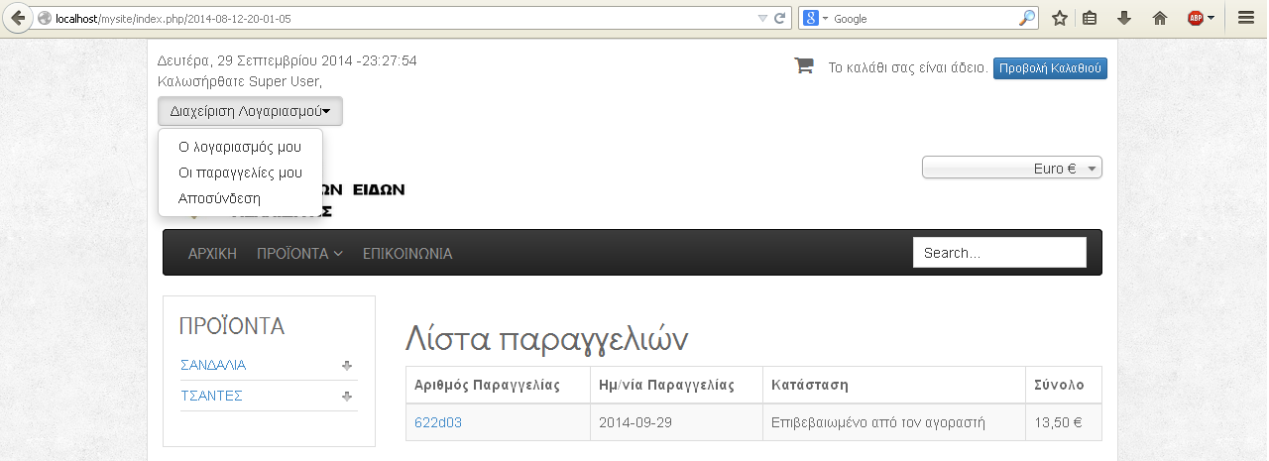The width and height of the screenshot is (1269, 461).
Task: Click the shopping cart icon
Action: [x=803, y=66]
